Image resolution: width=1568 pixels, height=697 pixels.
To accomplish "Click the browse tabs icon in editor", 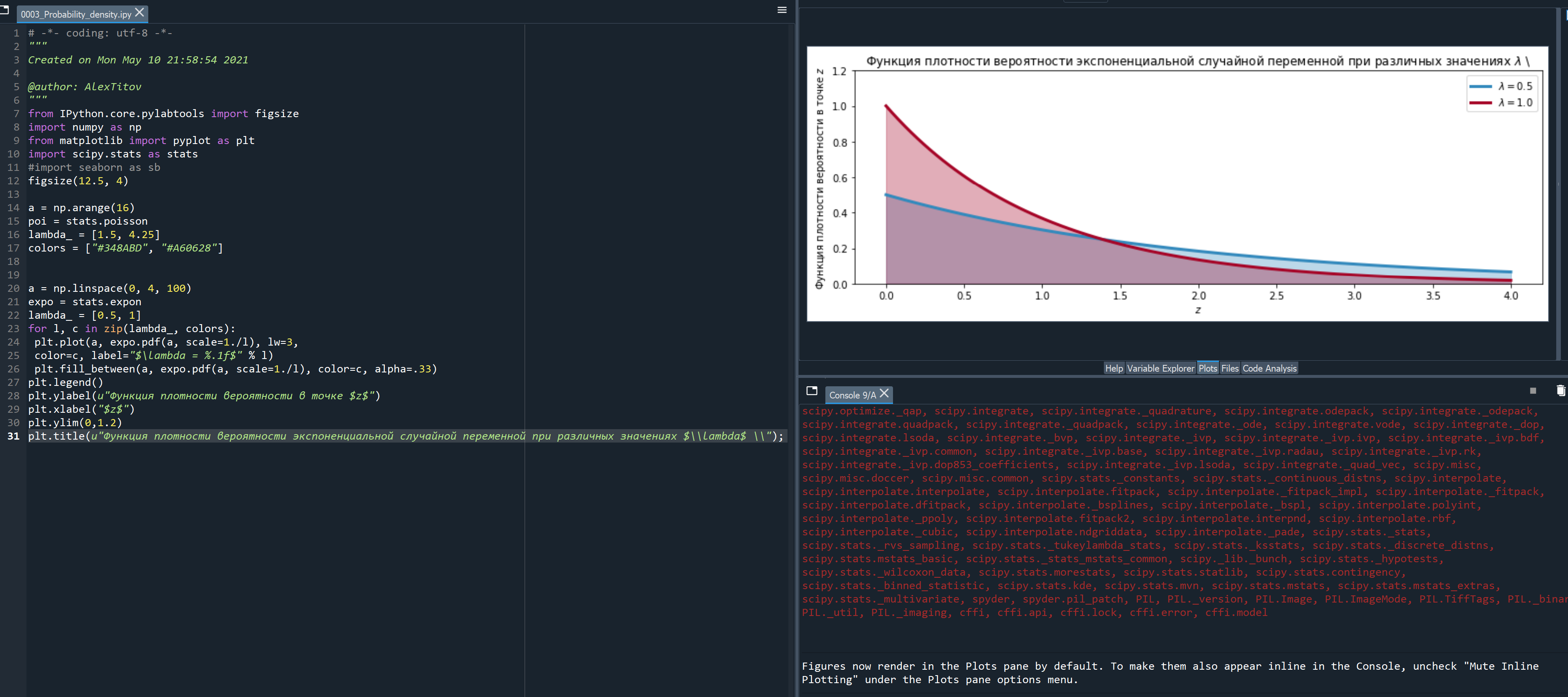I will 5,10.
